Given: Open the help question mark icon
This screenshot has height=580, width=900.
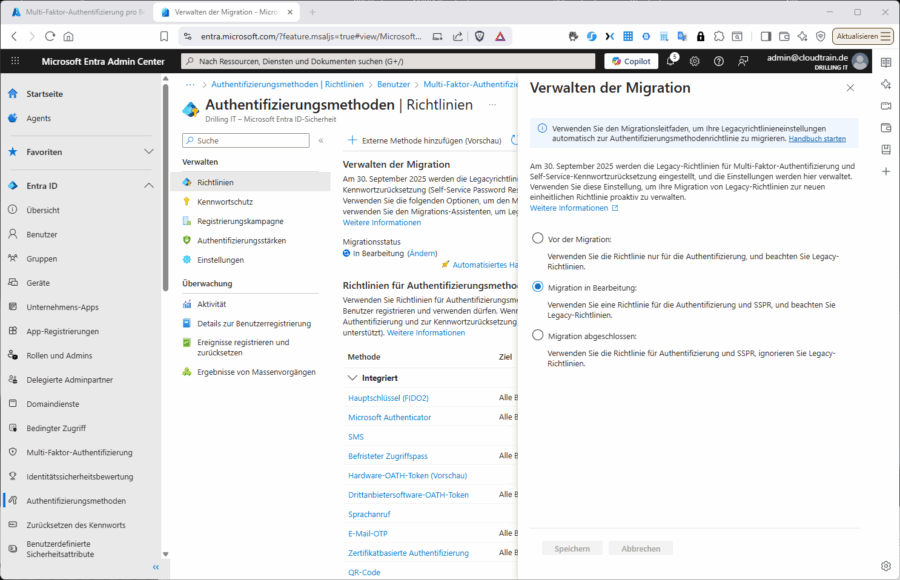Looking at the screenshot, I should pyautogui.click(x=719, y=61).
